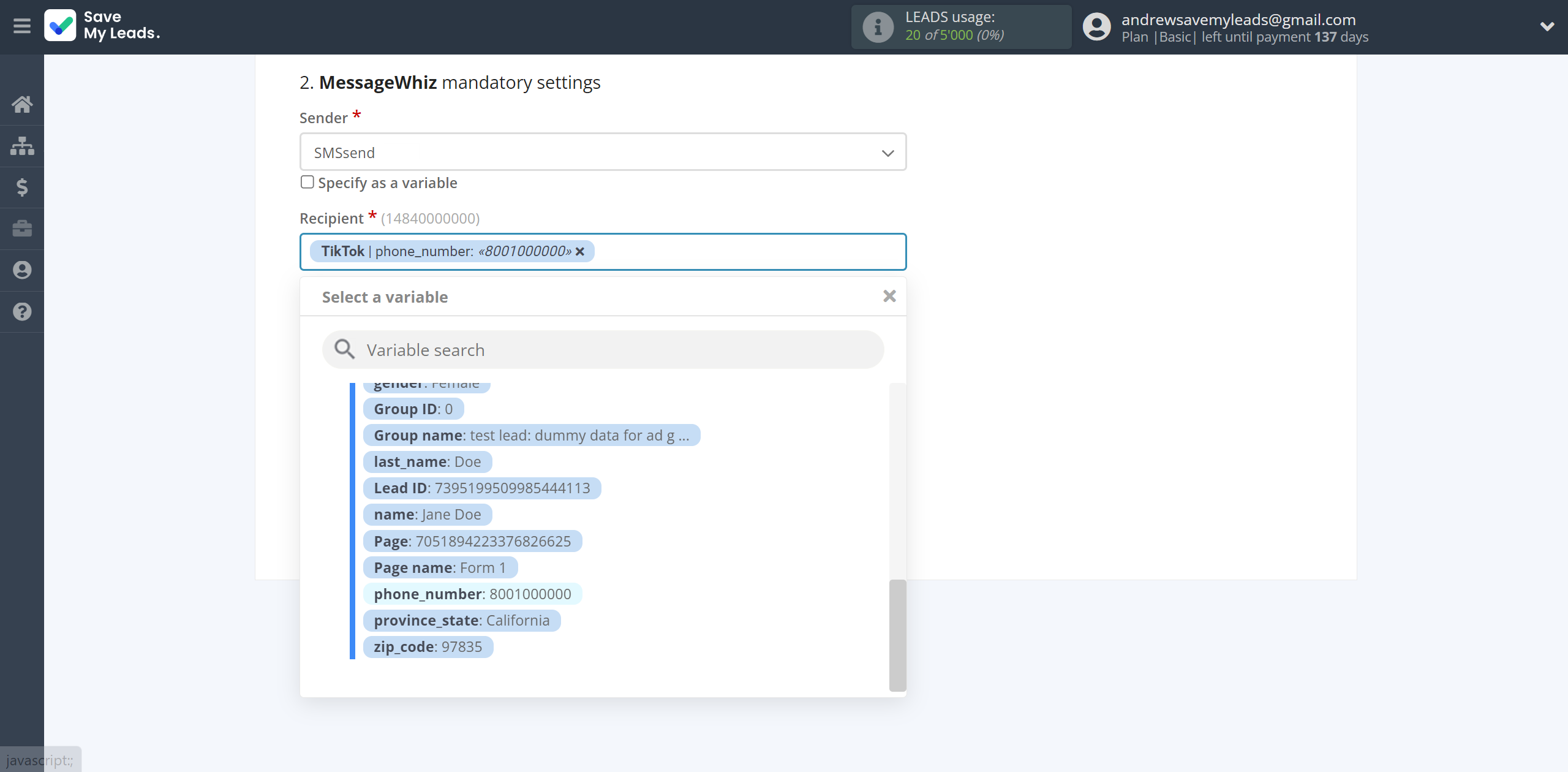Viewport: 1568px width, 772px height.
Task: Go to the Home dashboard icon
Action: coord(22,104)
